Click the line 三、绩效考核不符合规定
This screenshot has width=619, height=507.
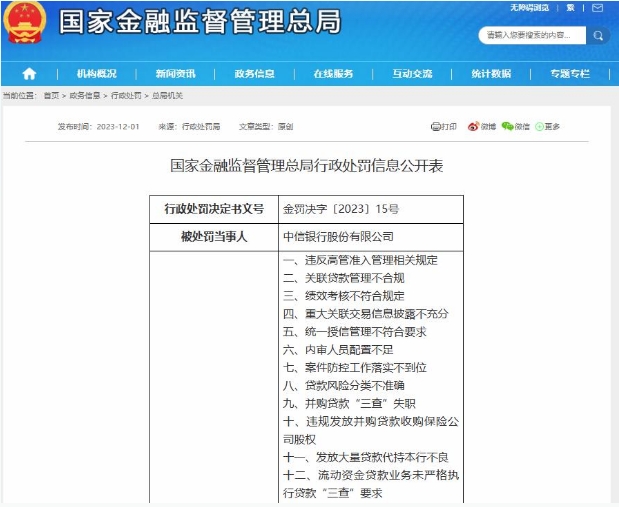[x=344, y=296]
